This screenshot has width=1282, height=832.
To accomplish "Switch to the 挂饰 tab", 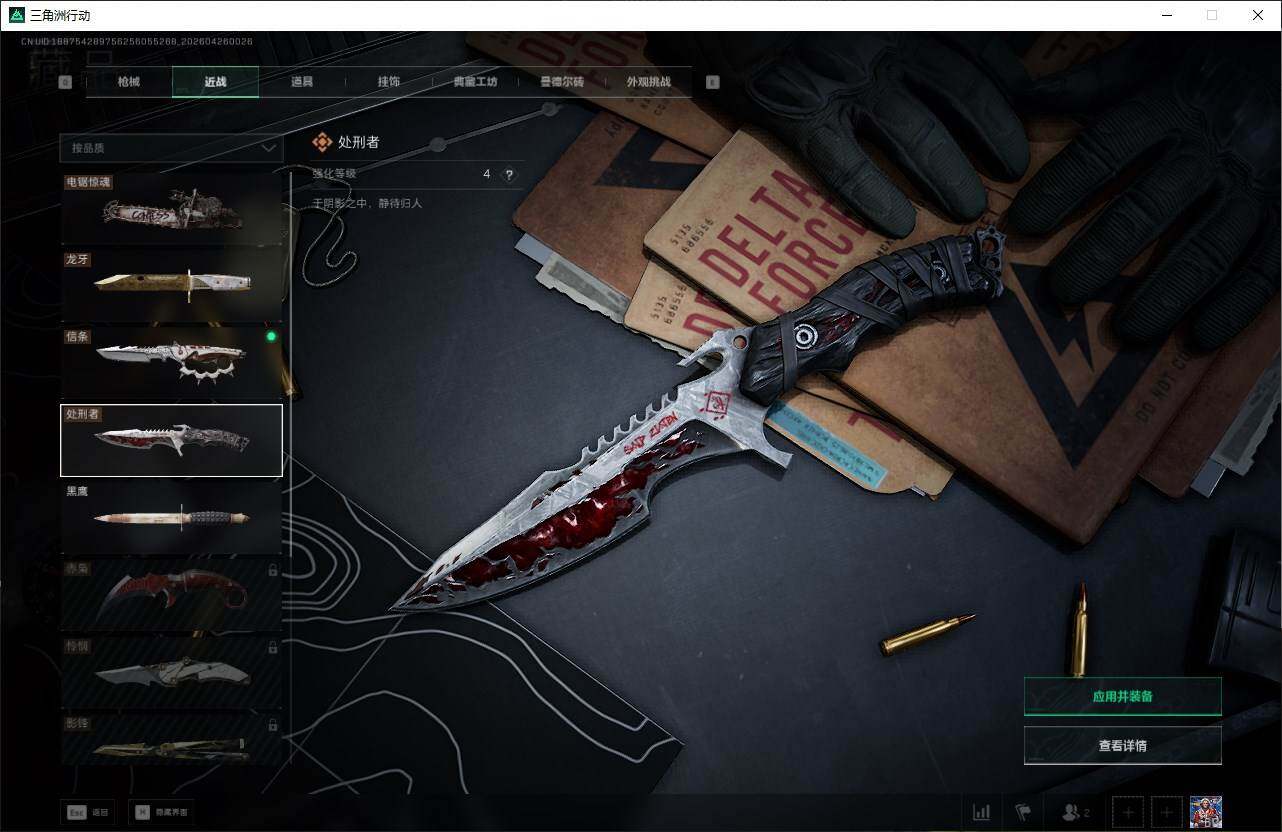I will pyautogui.click(x=388, y=82).
